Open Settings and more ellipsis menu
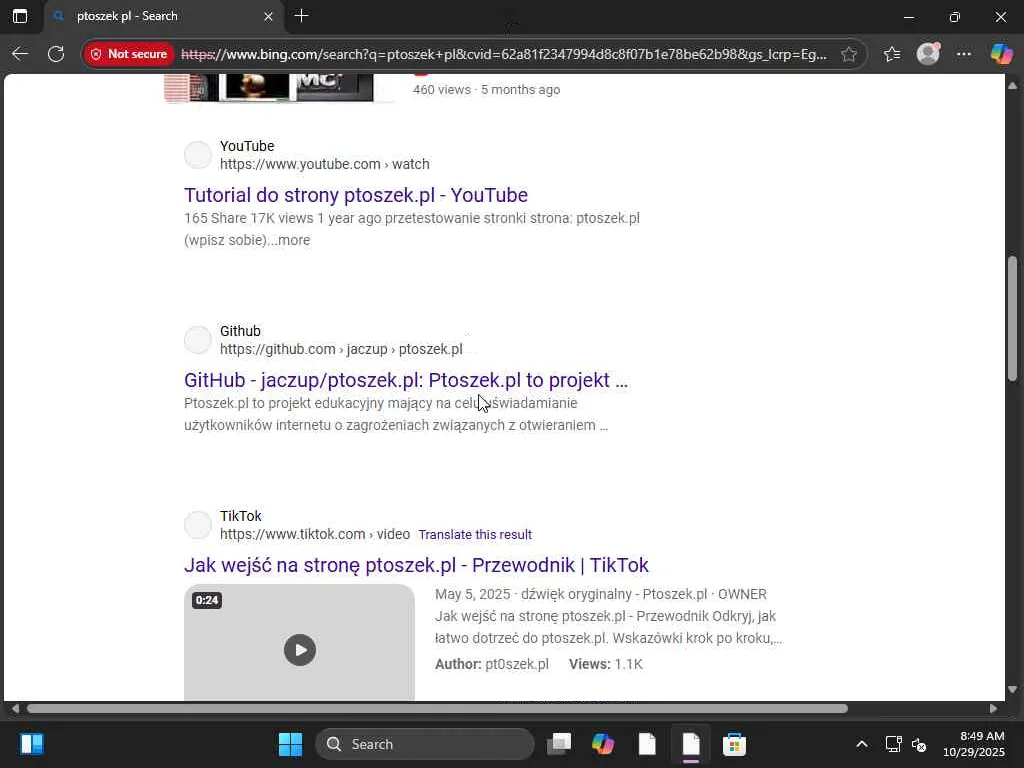Viewport: 1024px width, 768px height. click(964, 54)
